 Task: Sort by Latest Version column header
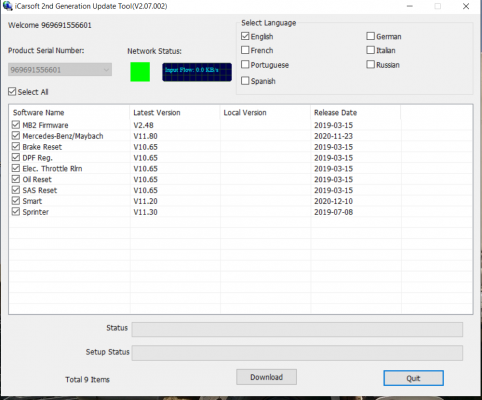pyautogui.click(x=175, y=113)
